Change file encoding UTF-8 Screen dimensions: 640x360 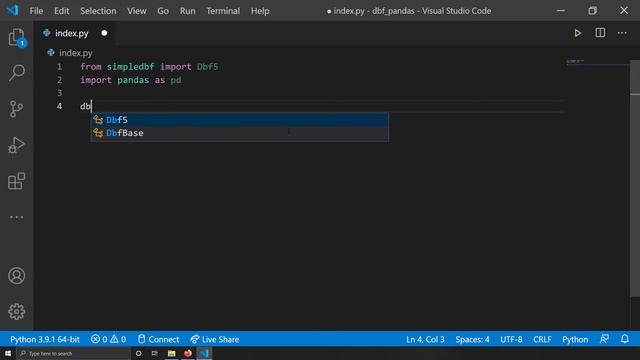coord(511,339)
